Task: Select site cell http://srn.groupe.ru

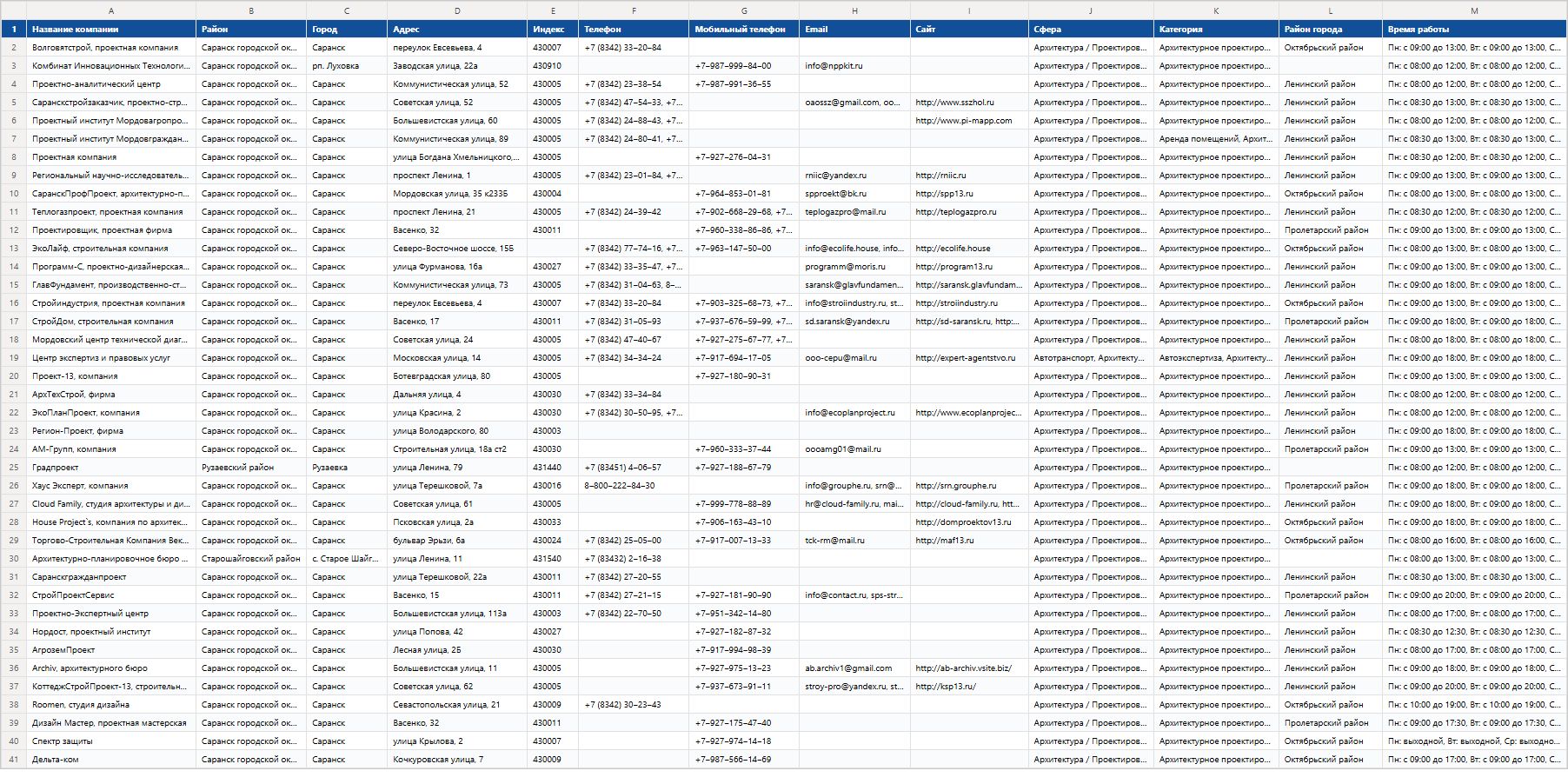Action: (x=969, y=486)
